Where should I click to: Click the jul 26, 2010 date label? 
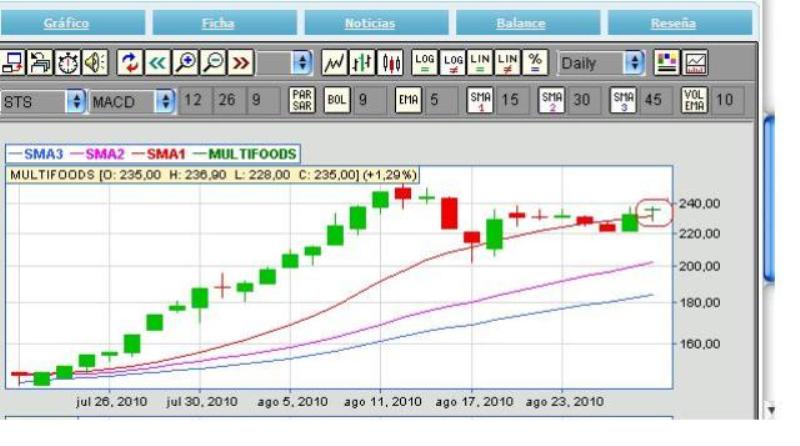tap(112, 402)
